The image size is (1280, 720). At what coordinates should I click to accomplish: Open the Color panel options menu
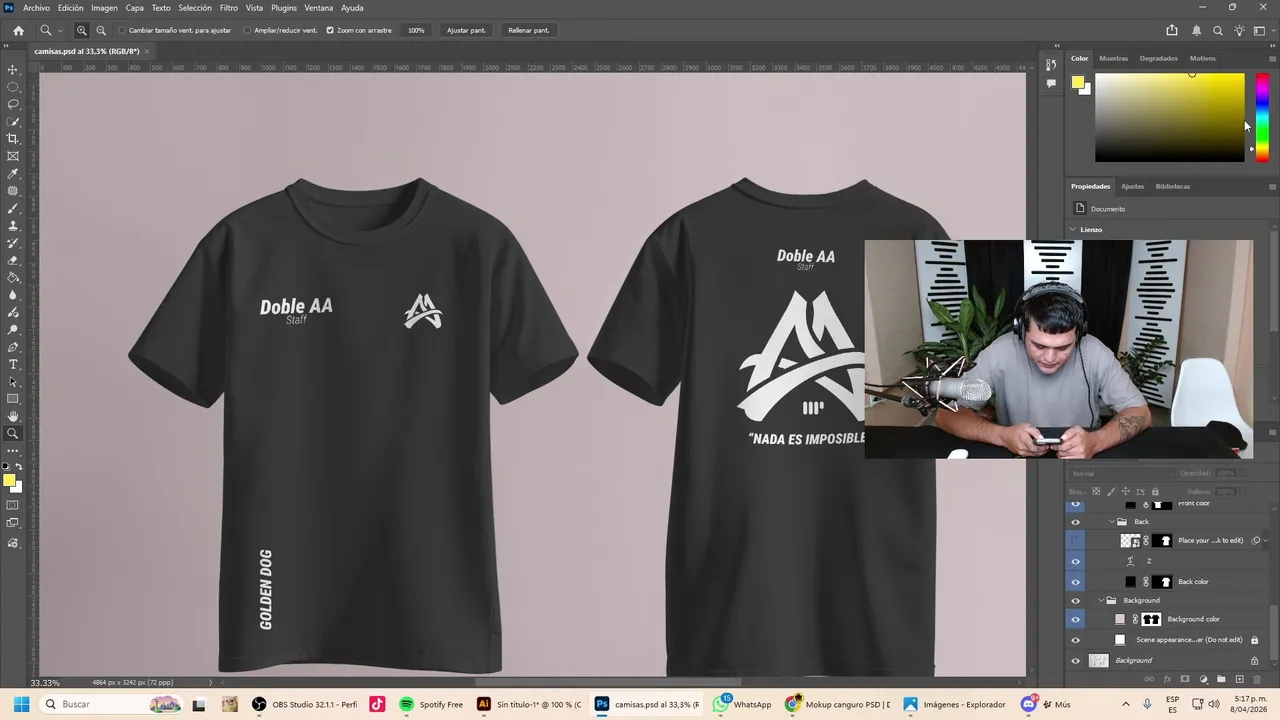click(x=1272, y=58)
